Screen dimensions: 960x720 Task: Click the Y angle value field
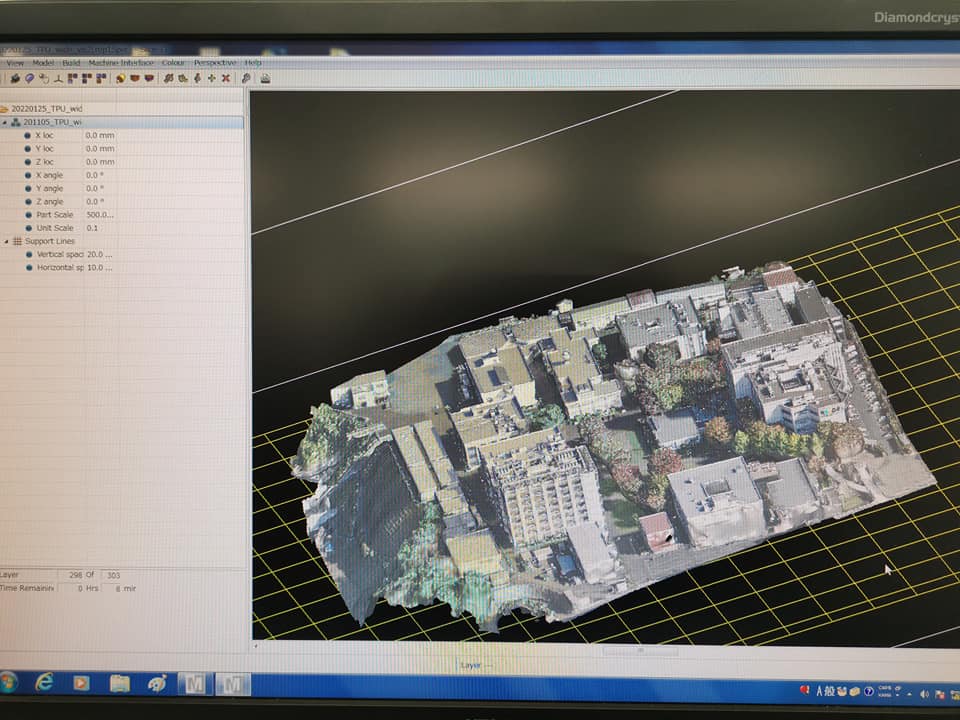coord(95,189)
